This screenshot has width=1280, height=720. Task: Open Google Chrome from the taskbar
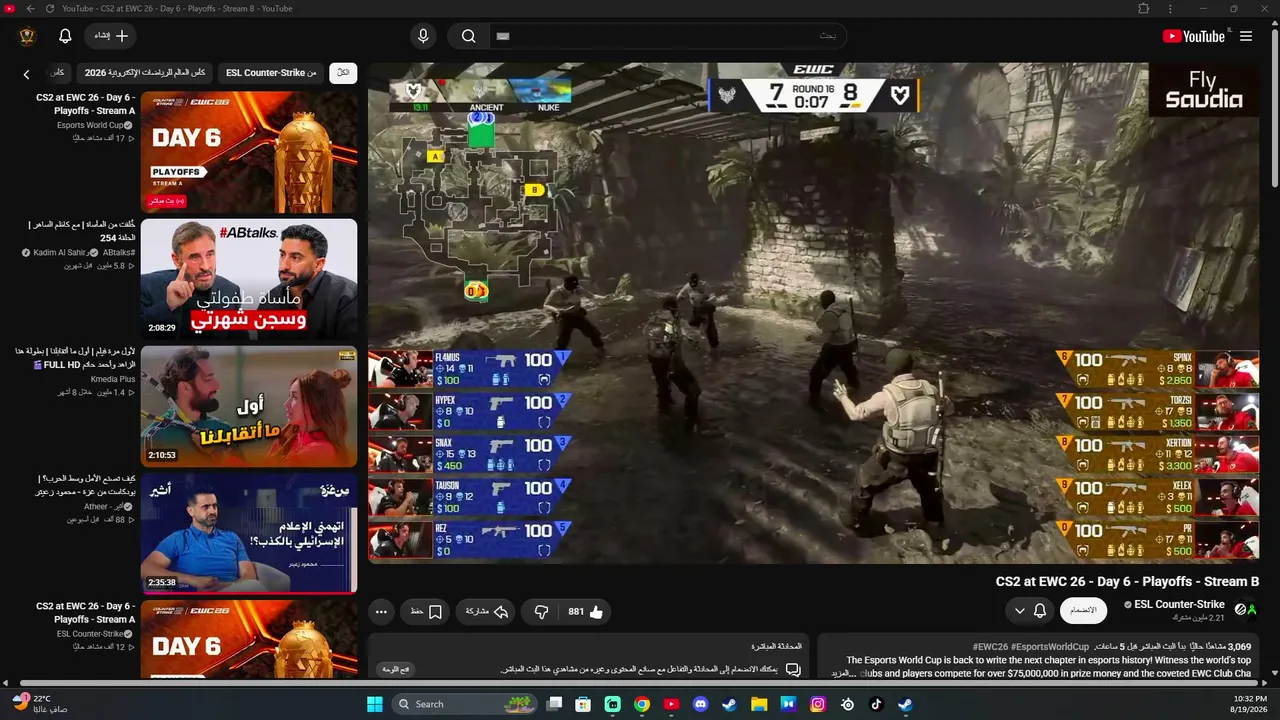click(x=642, y=704)
